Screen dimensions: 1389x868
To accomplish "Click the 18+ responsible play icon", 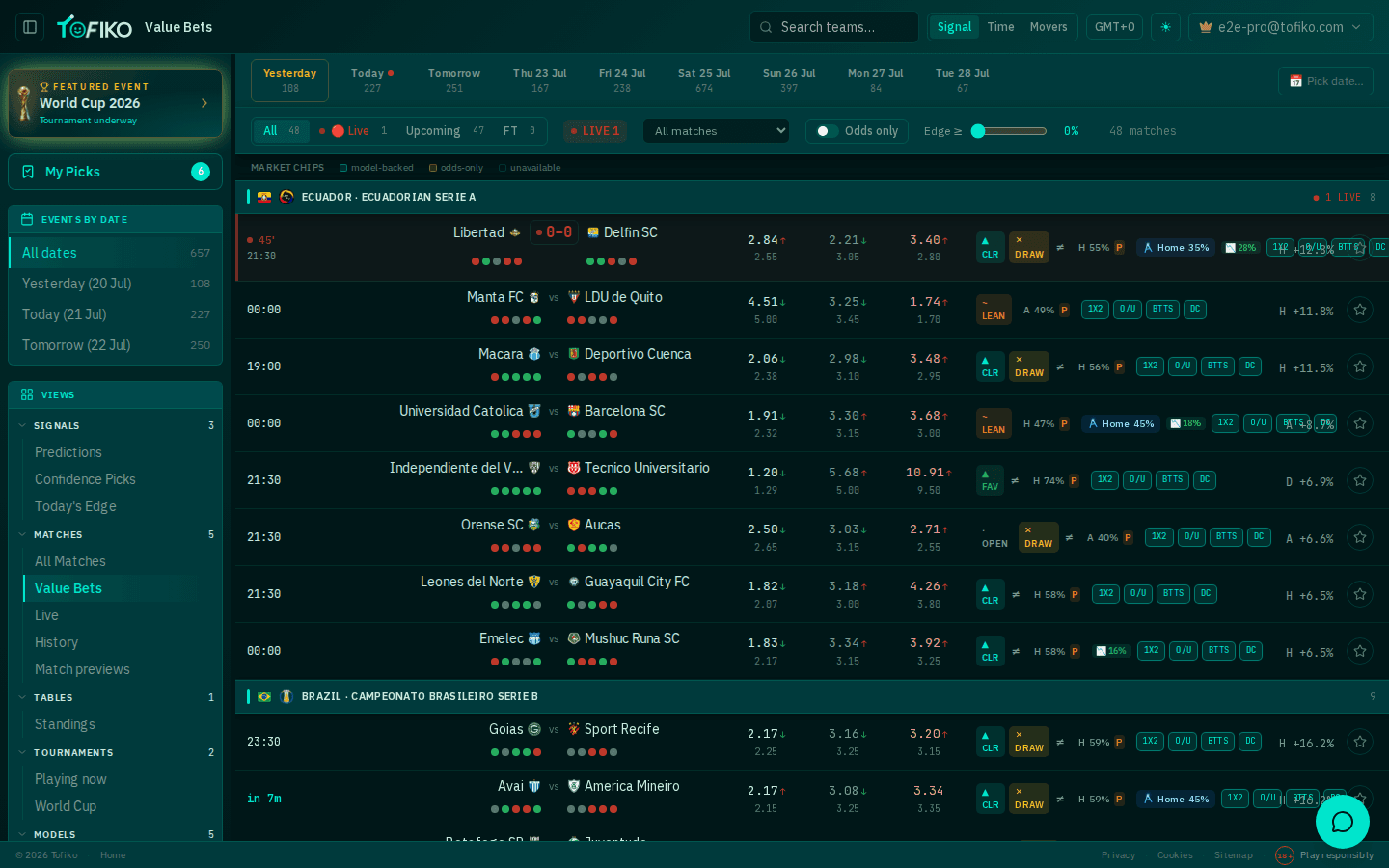I will tap(1284, 855).
